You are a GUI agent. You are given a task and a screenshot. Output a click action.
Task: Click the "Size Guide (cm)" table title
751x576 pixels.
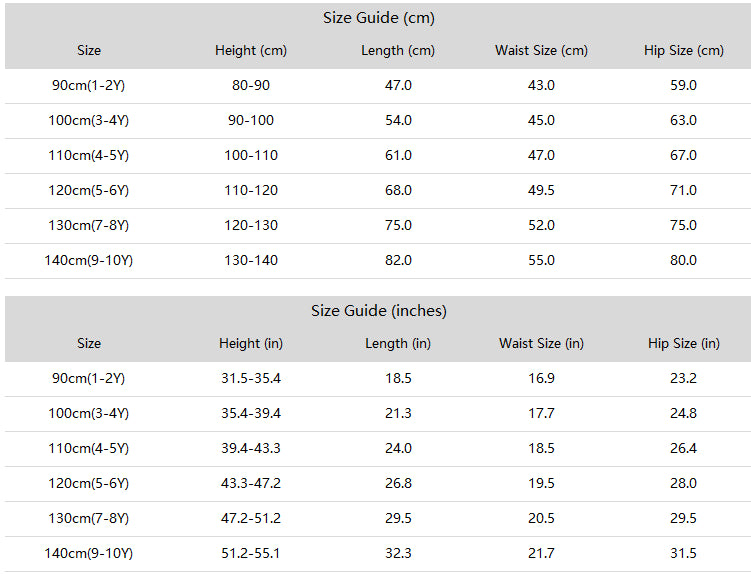click(x=378, y=18)
